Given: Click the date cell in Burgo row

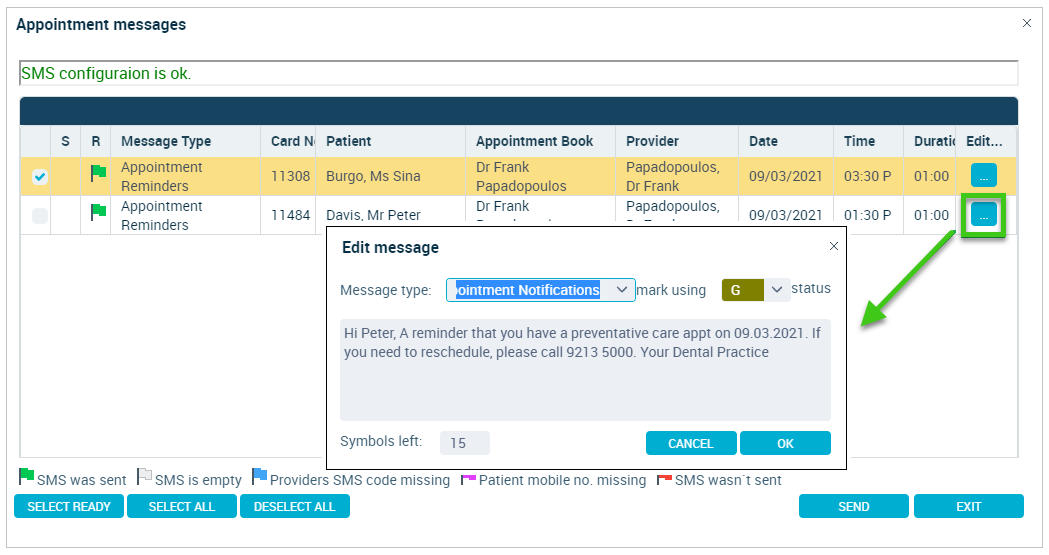Looking at the screenshot, I should pos(785,177).
